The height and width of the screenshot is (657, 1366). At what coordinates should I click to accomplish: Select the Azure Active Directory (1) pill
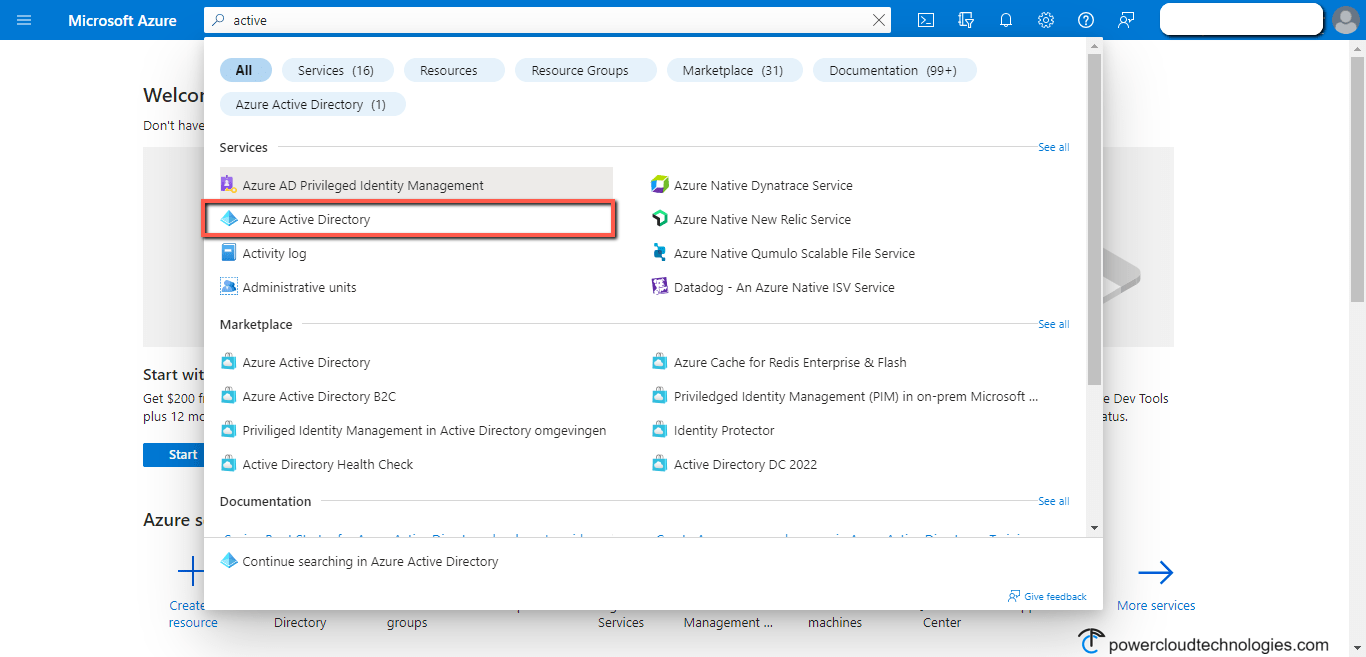(x=311, y=104)
